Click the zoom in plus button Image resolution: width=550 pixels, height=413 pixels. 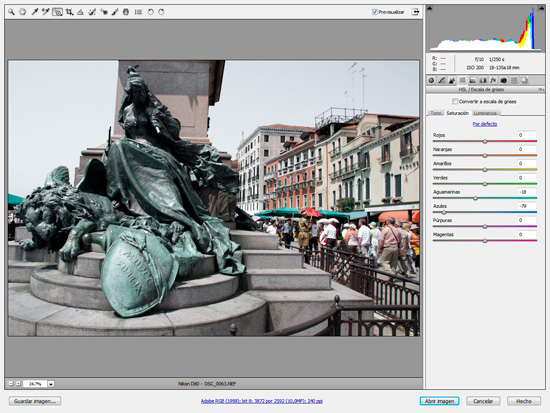coord(18,384)
